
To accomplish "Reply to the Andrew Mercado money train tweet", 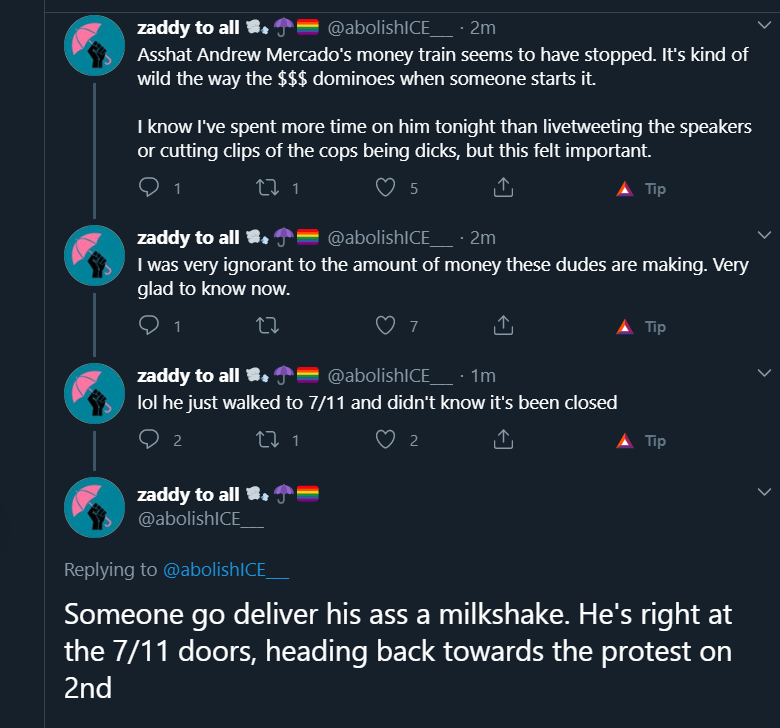I will click(149, 188).
